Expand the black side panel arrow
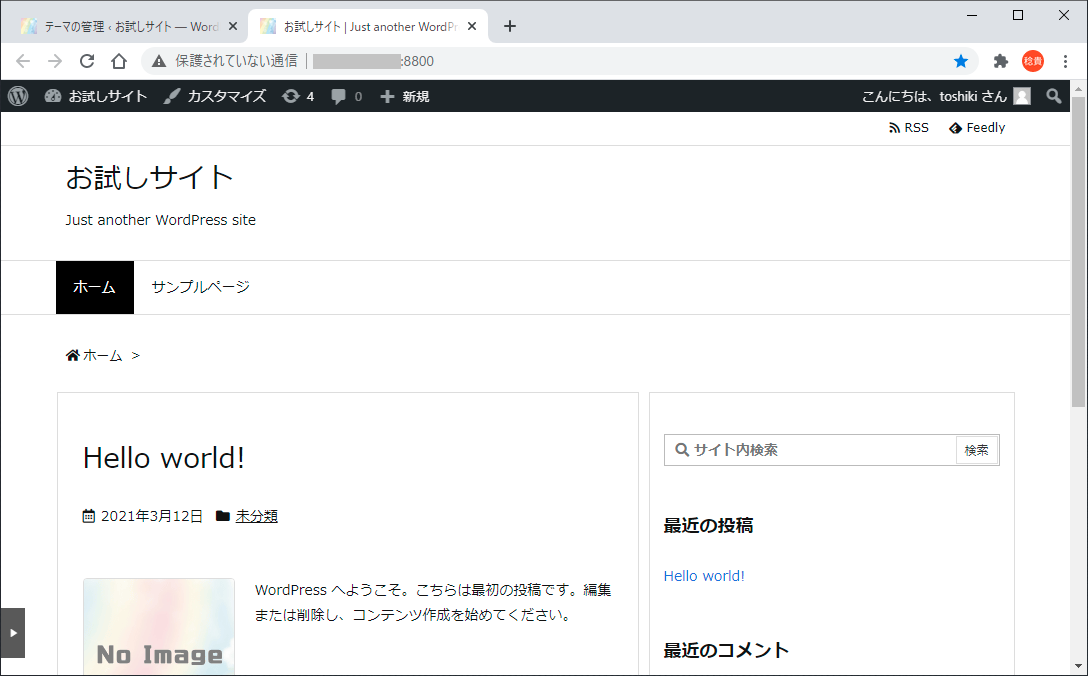The image size is (1088, 676). 13,633
